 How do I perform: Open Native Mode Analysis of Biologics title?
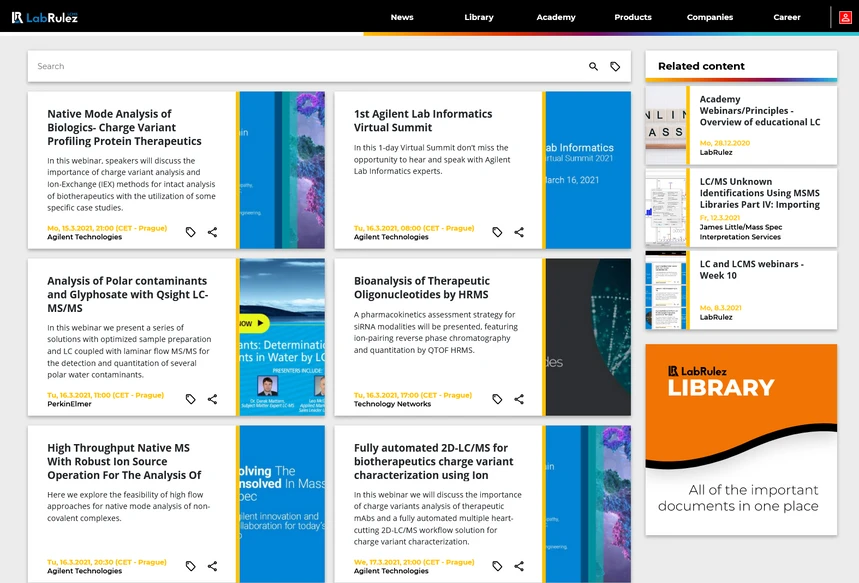click(x=124, y=127)
